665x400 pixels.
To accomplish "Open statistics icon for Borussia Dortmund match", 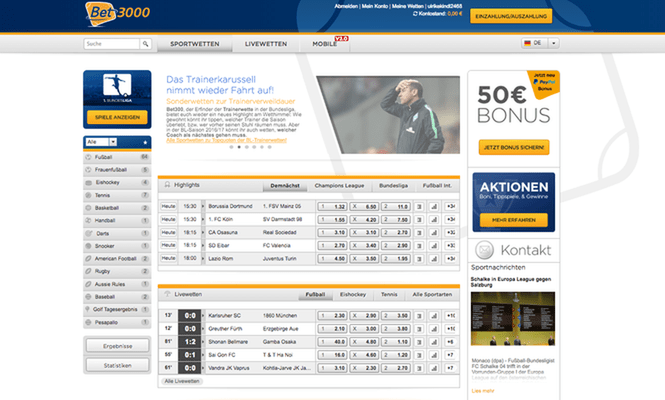I will point(434,207).
